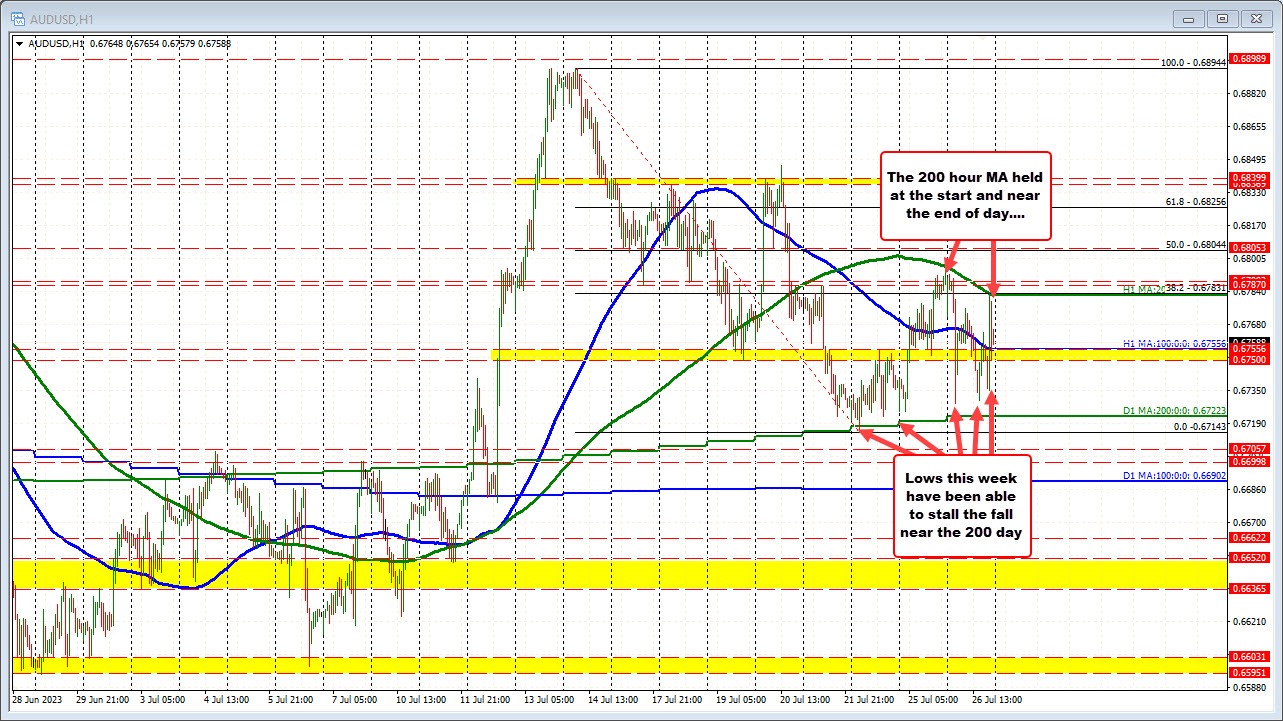
Task: Click the H1 MA:100:0:0: 0.67556 label
Action: click(1176, 343)
